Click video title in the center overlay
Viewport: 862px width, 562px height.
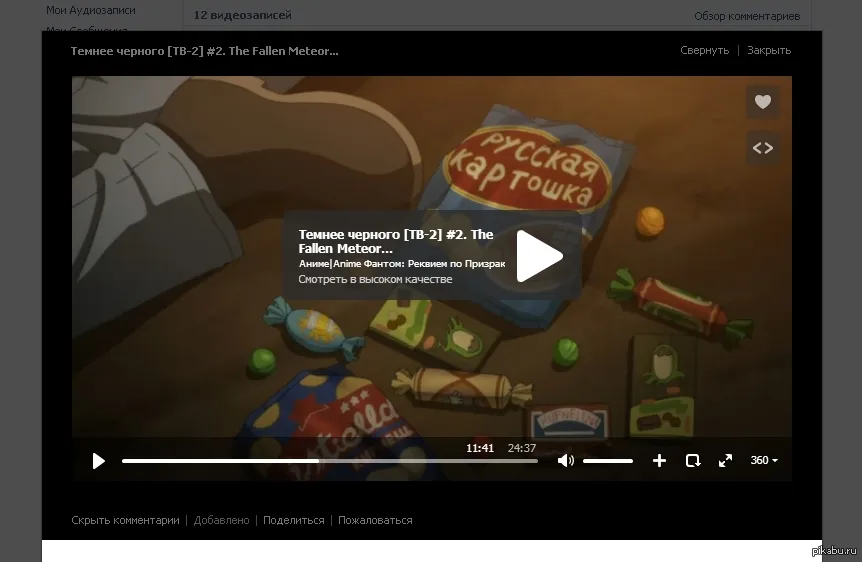[x=396, y=241]
